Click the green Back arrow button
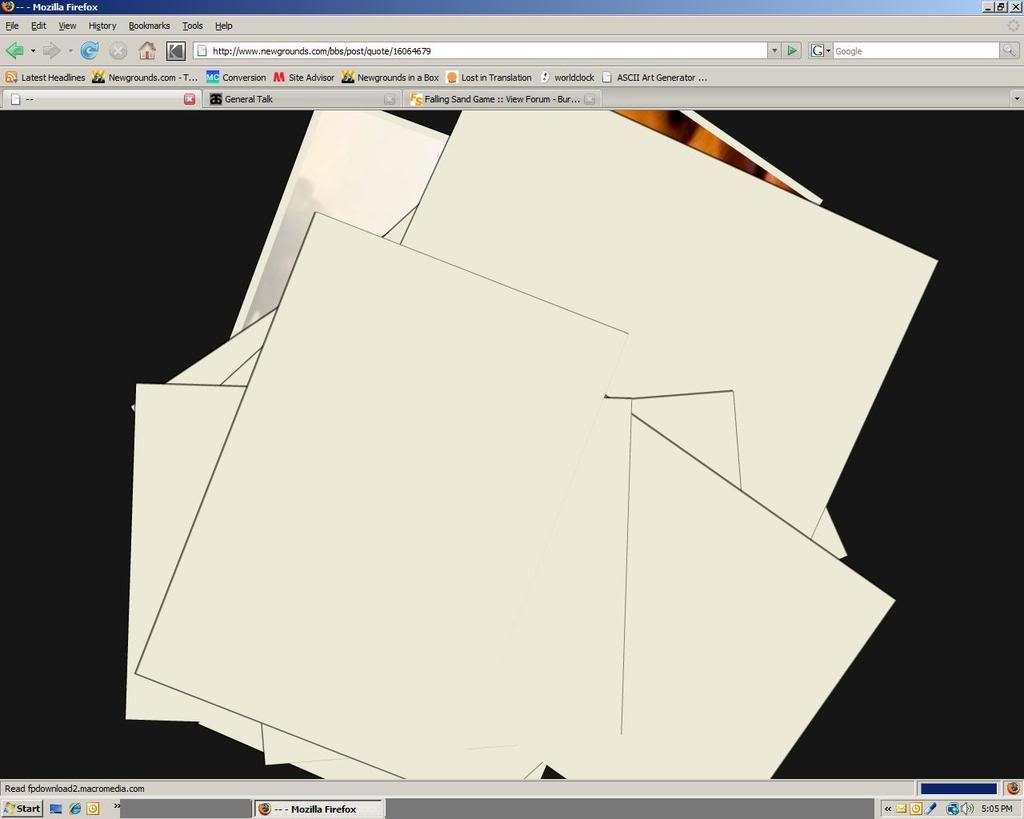Viewport: 1024px width, 819px height. point(14,50)
